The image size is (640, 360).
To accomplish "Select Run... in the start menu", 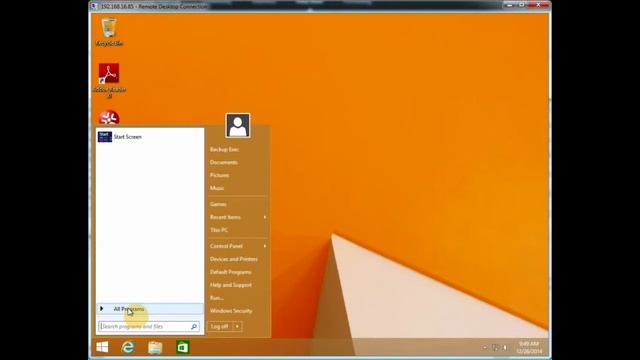I will pos(217,298).
